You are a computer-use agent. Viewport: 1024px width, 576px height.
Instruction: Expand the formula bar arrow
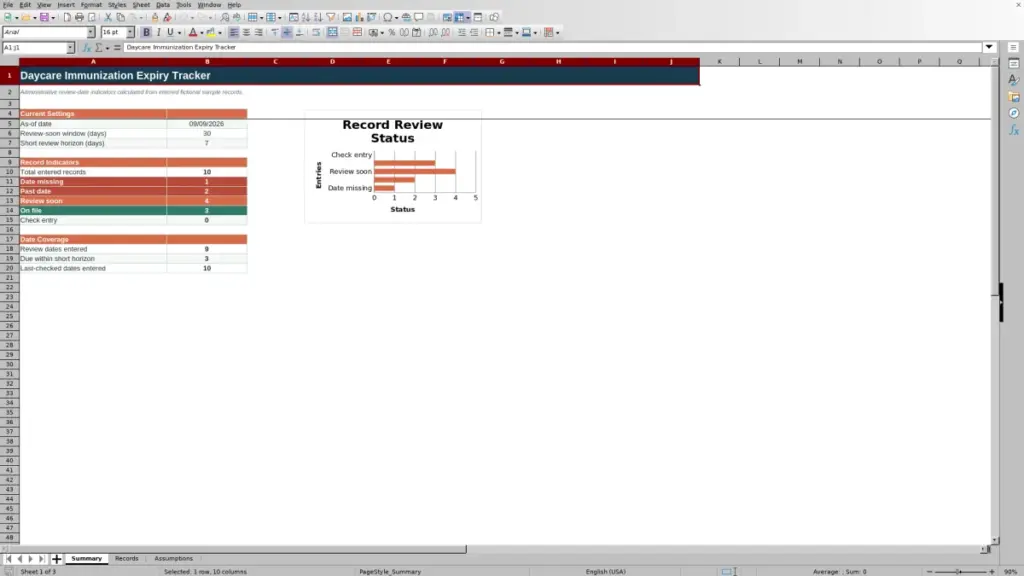pos(989,47)
